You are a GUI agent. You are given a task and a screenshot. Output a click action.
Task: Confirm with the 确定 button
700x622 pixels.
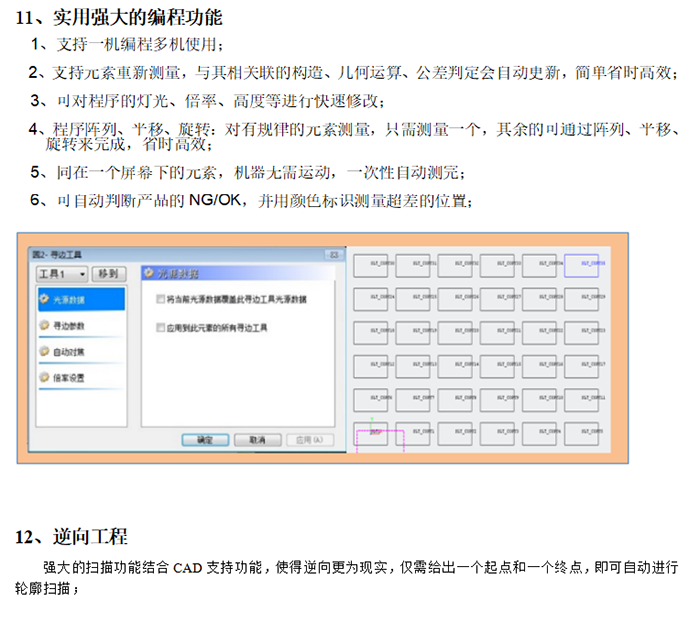[205, 439]
